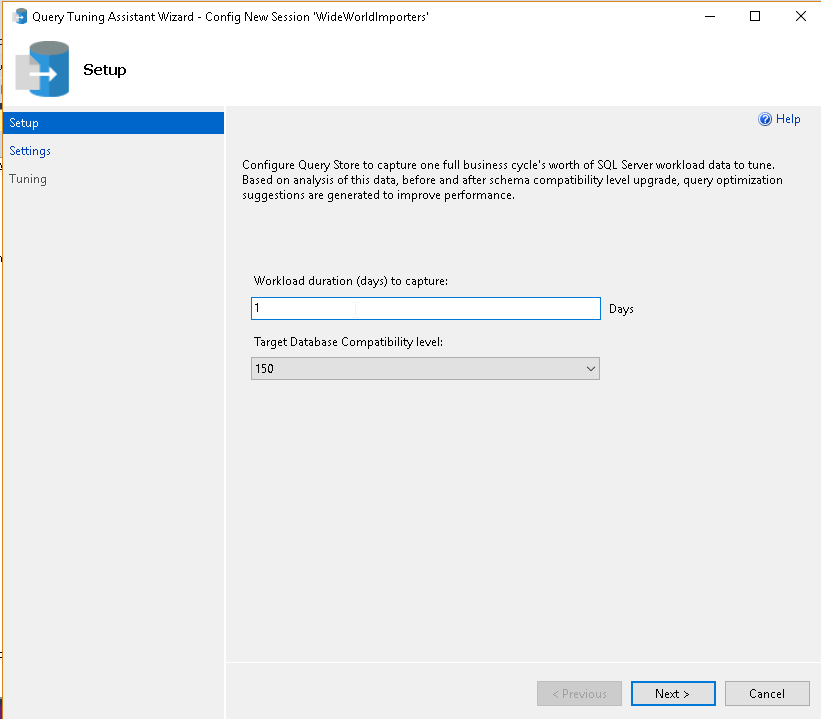Click the large blue database Setup icon
Screen dimensions: 821x719
point(43,69)
